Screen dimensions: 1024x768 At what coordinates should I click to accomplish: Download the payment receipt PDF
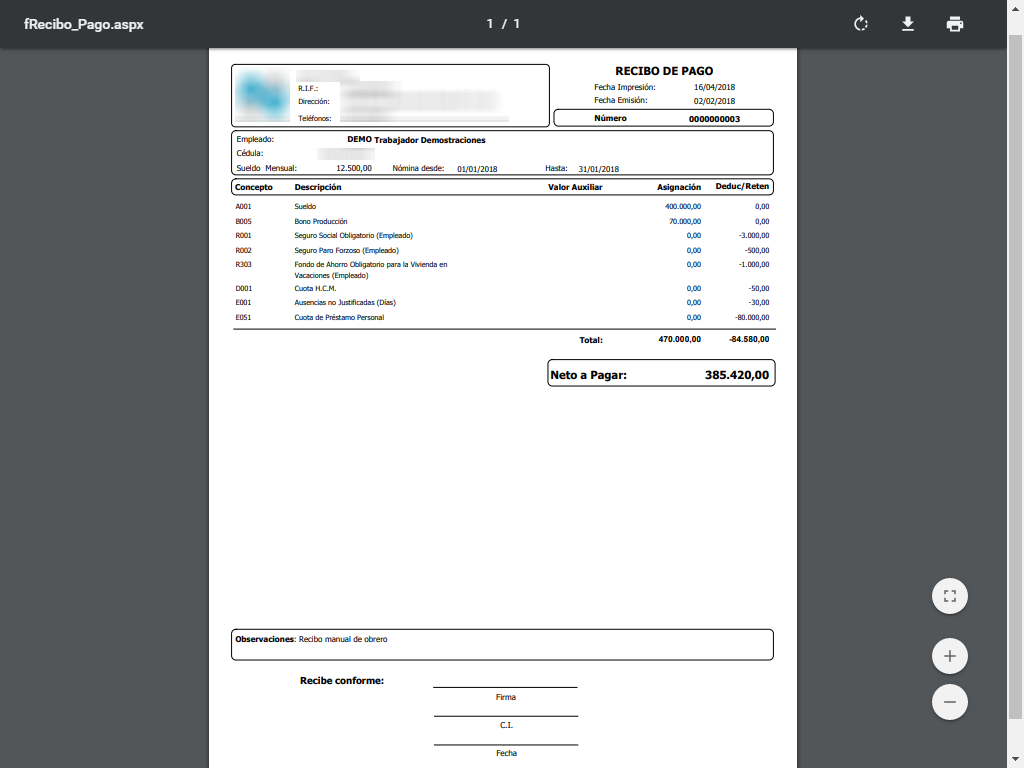908,24
